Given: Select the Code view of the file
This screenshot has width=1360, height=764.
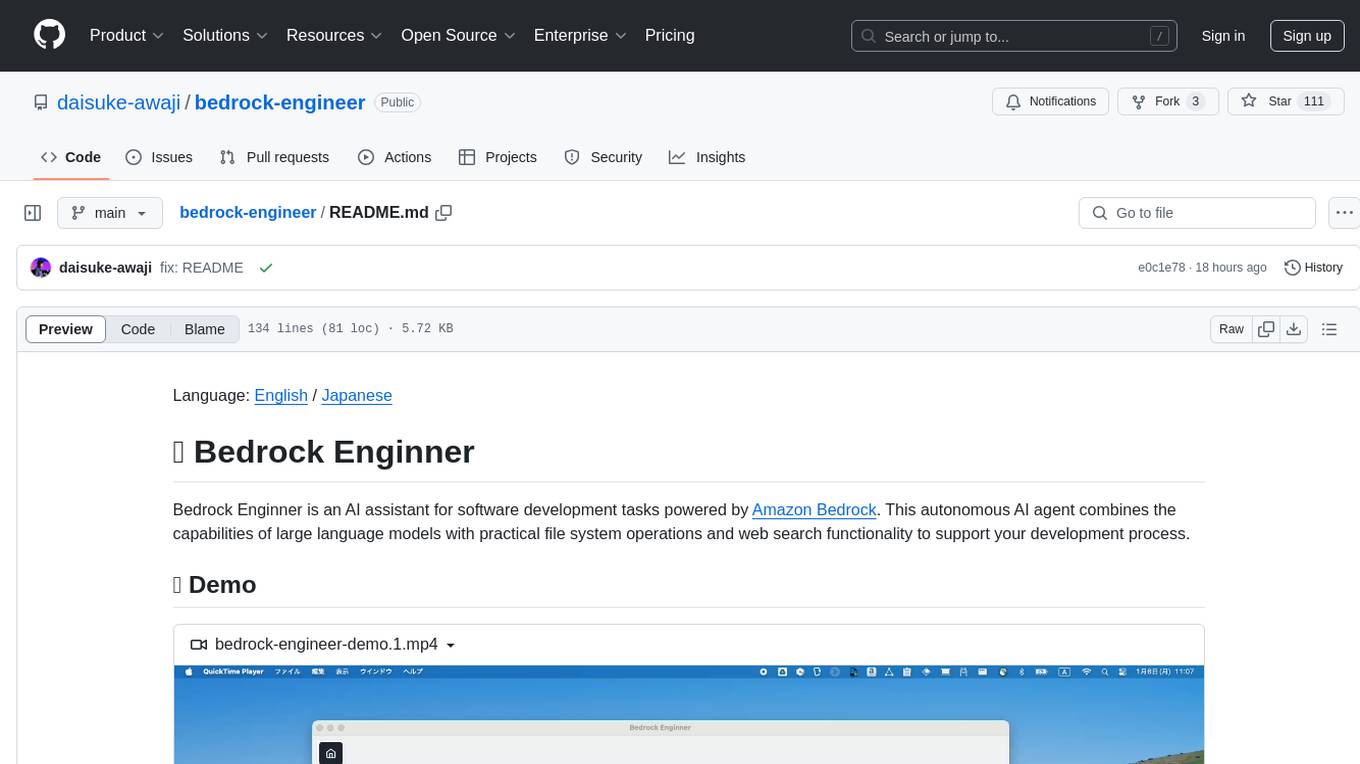Looking at the screenshot, I should (x=138, y=329).
